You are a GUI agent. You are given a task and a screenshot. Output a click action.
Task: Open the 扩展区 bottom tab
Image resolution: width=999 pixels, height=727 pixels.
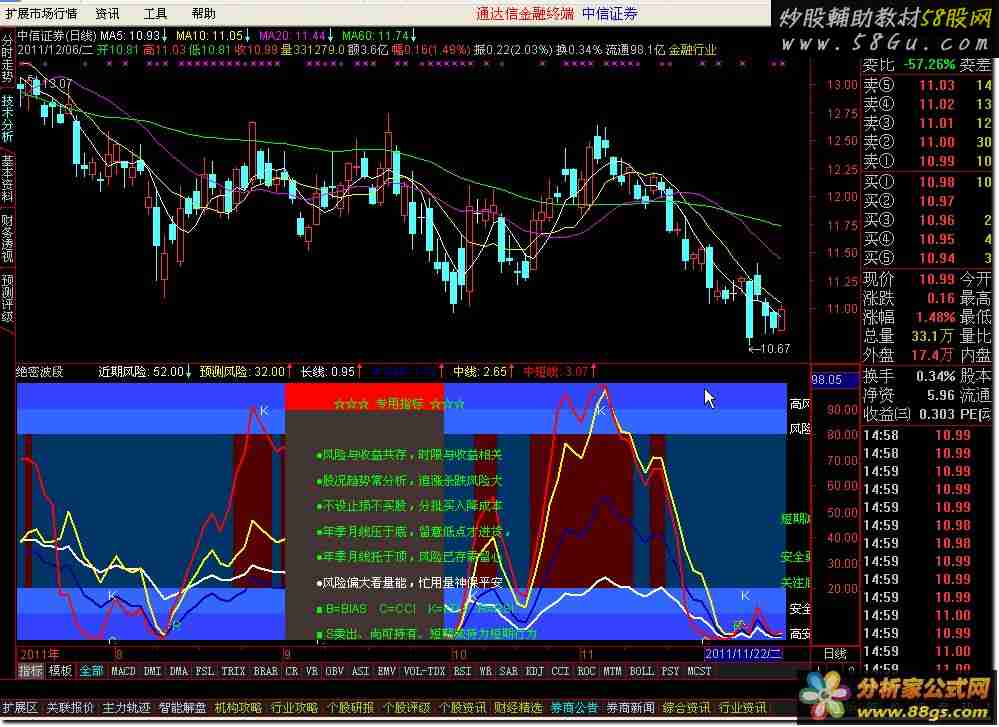[20, 708]
